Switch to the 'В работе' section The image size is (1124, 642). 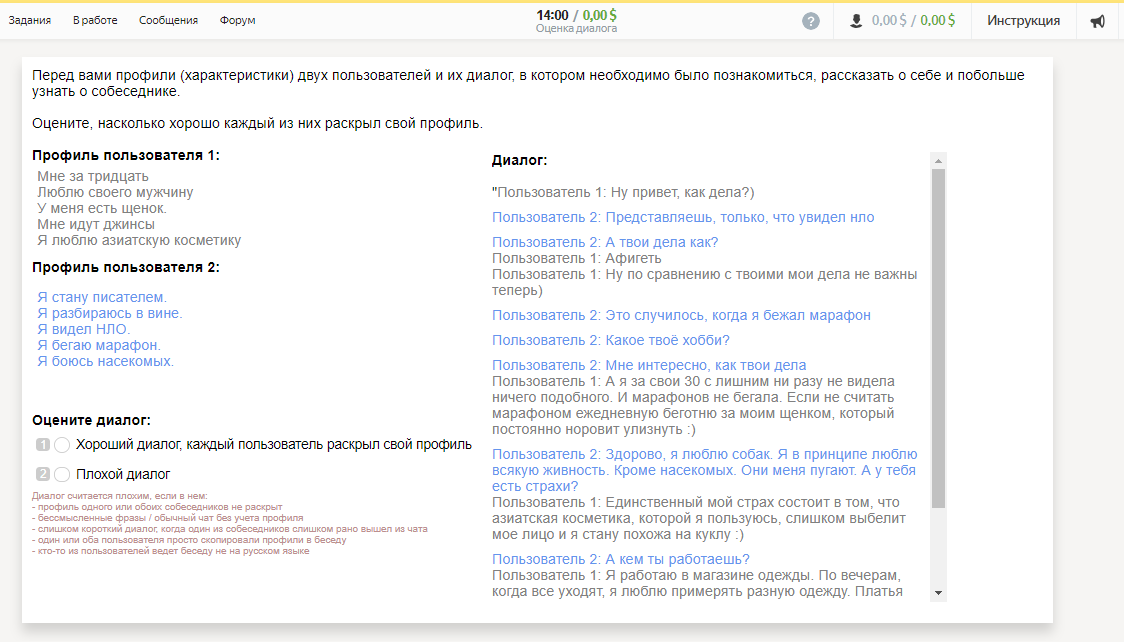click(95, 20)
